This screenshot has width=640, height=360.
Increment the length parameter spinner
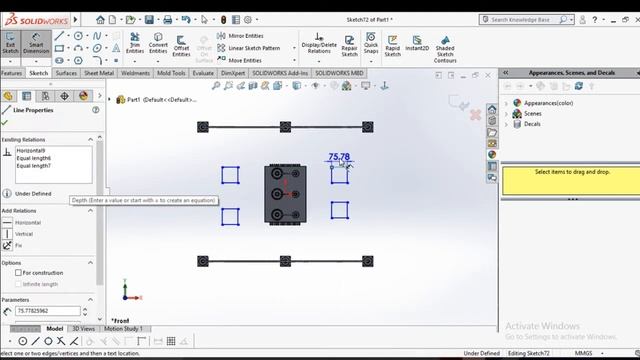point(85,309)
